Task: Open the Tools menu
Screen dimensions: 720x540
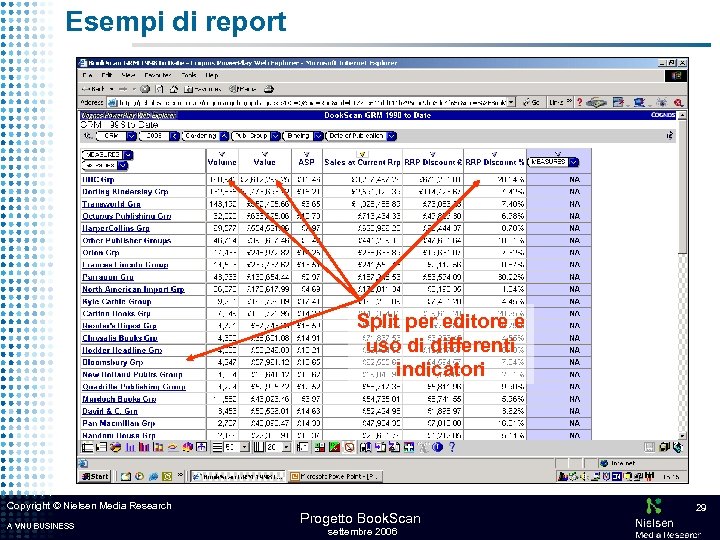Action: click(189, 75)
